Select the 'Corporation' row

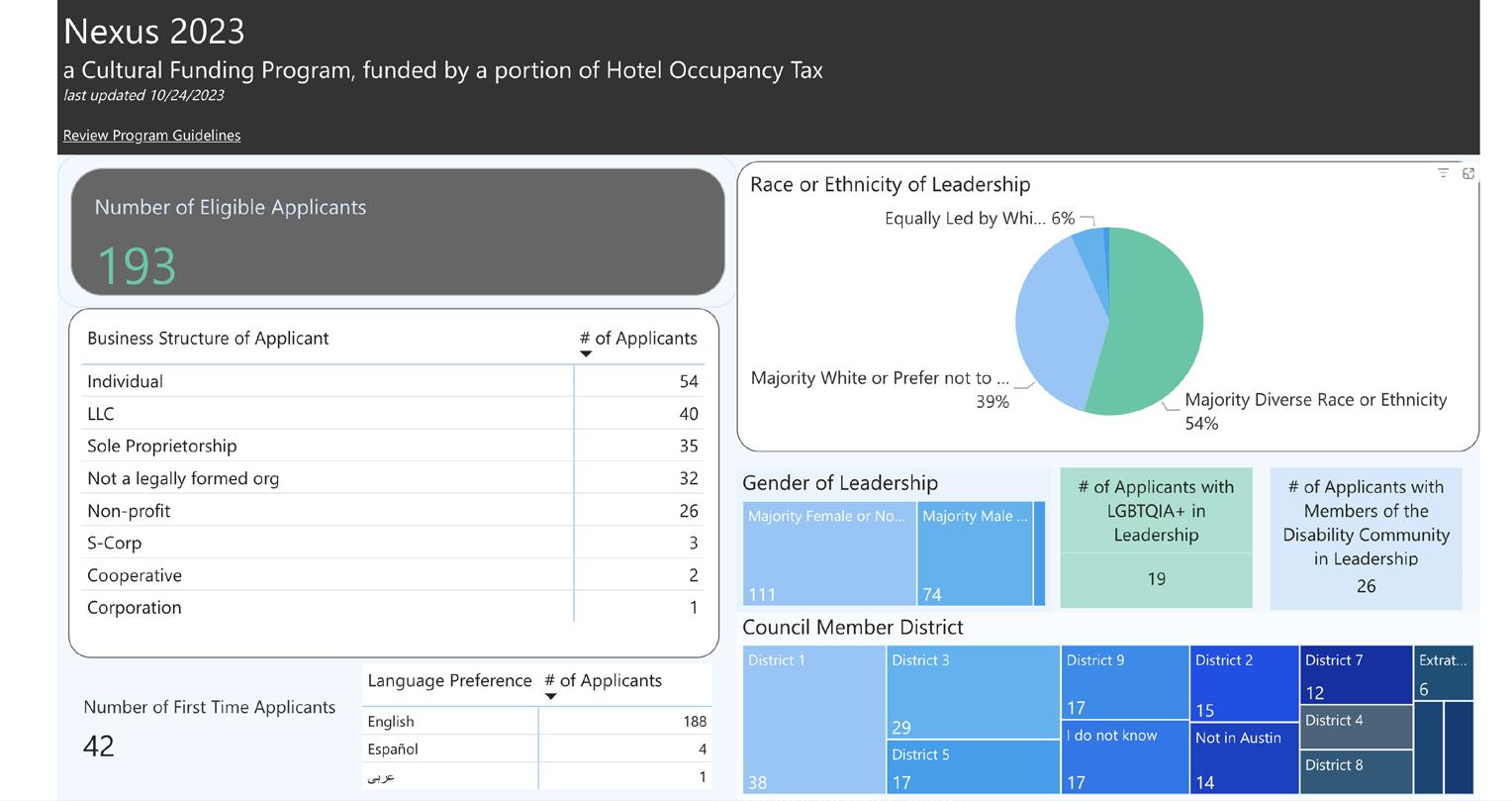pos(392,608)
